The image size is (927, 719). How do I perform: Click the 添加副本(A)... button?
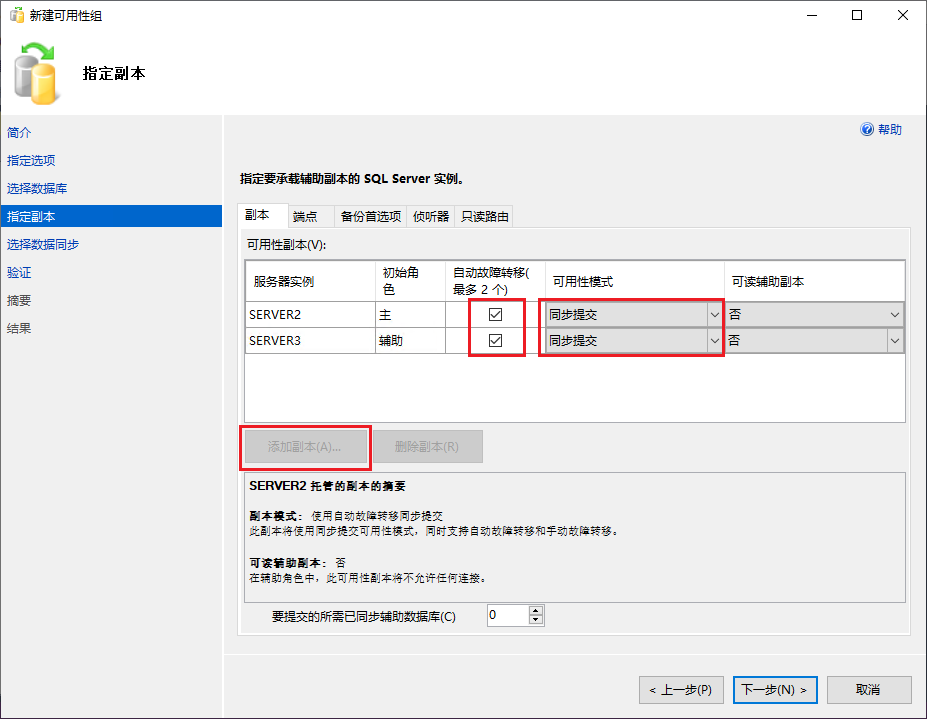coord(305,446)
